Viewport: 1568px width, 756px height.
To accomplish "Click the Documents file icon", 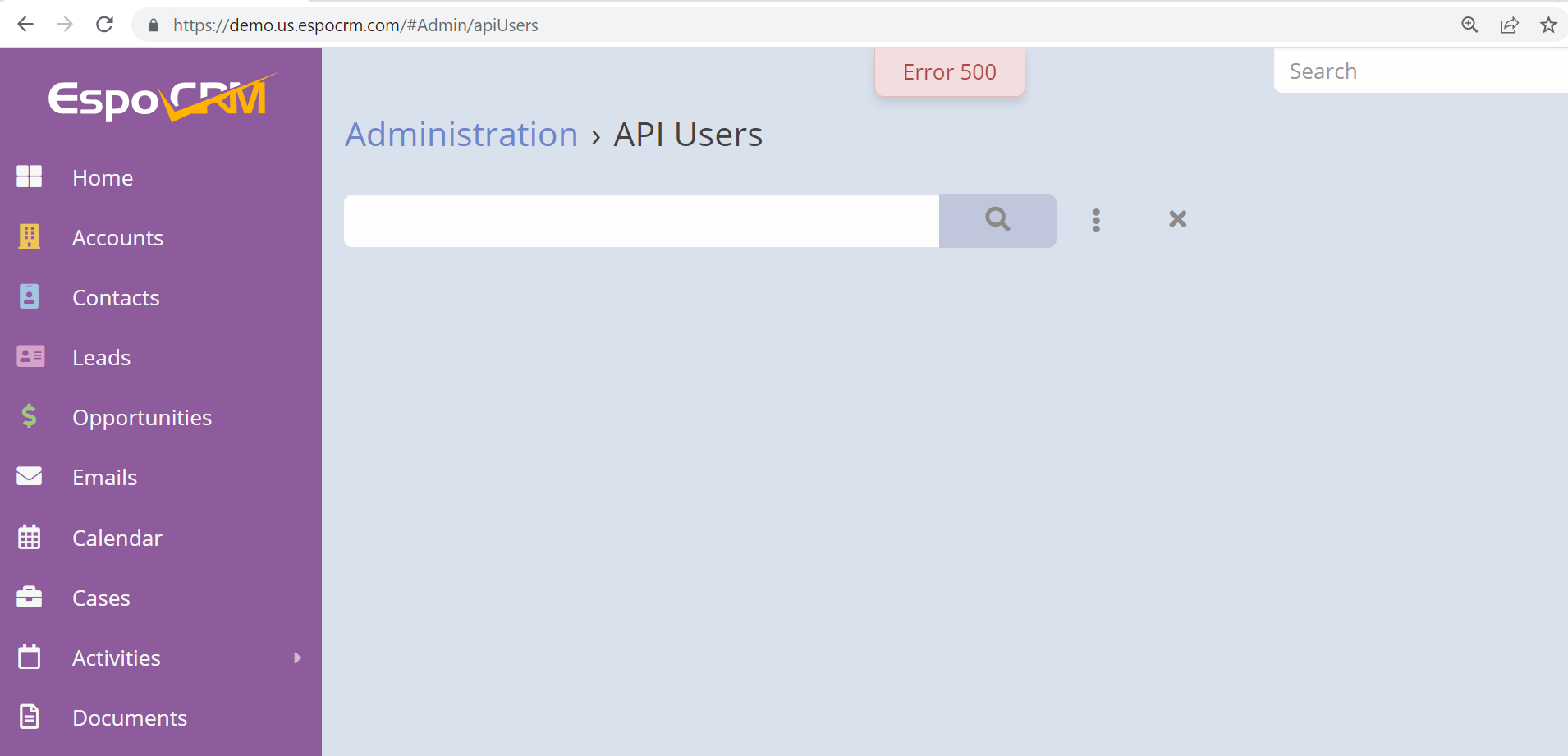I will pyautogui.click(x=29, y=716).
